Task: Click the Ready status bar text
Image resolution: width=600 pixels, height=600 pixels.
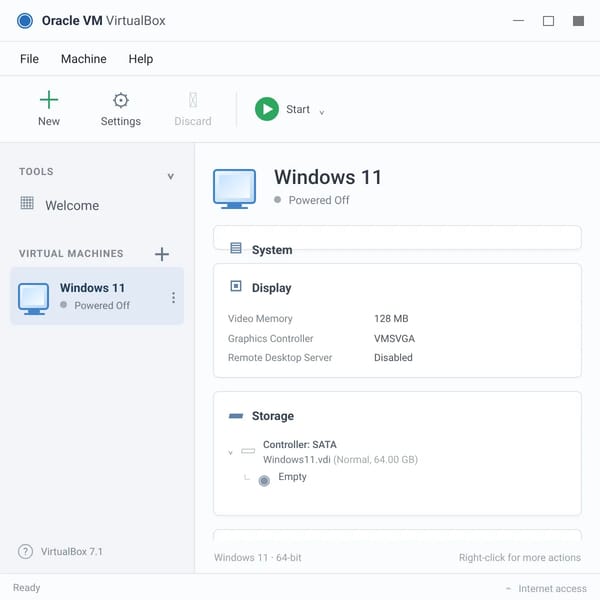Action: (x=26, y=588)
